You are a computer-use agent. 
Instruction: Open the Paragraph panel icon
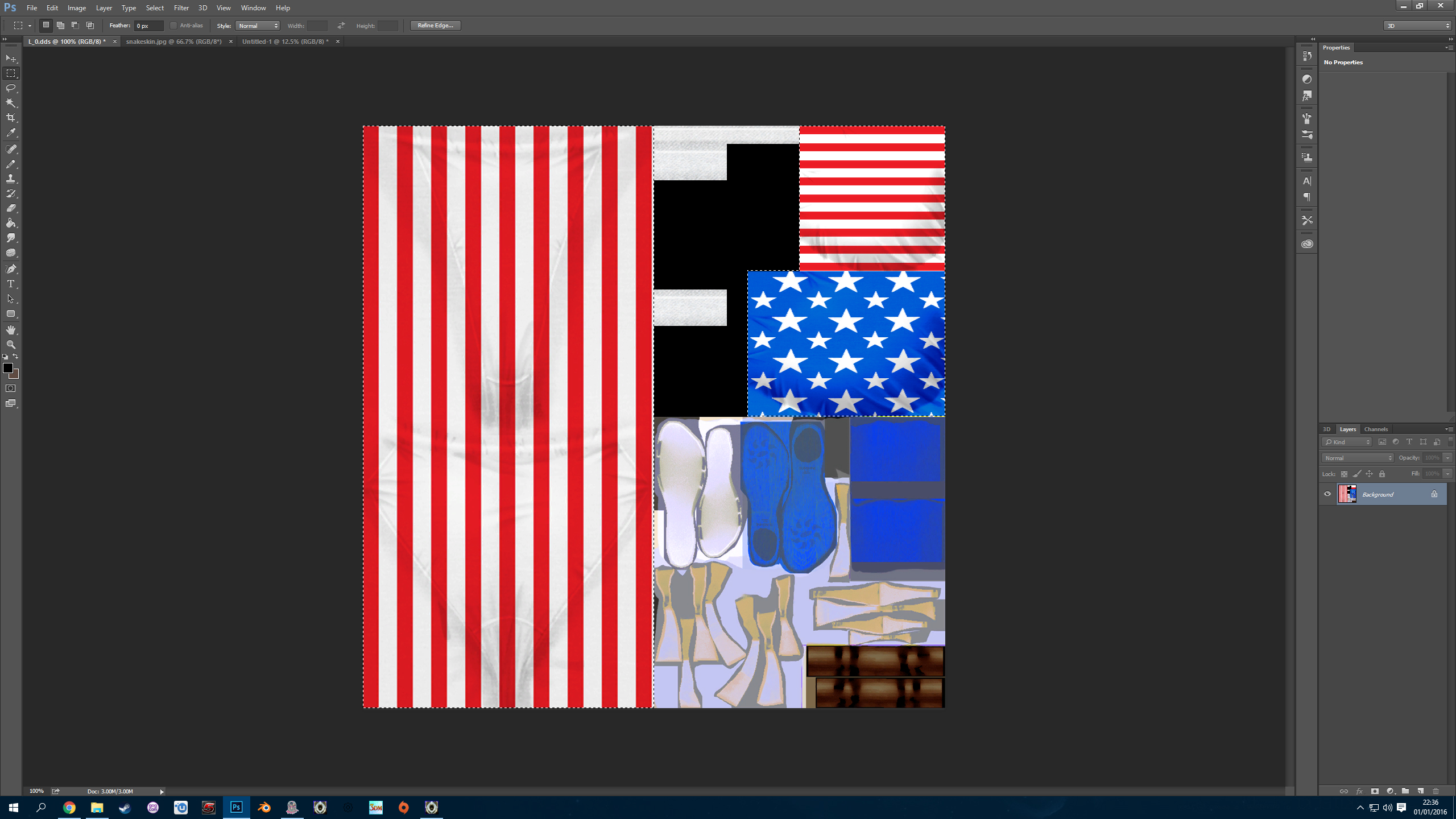tap(1307, 197)
